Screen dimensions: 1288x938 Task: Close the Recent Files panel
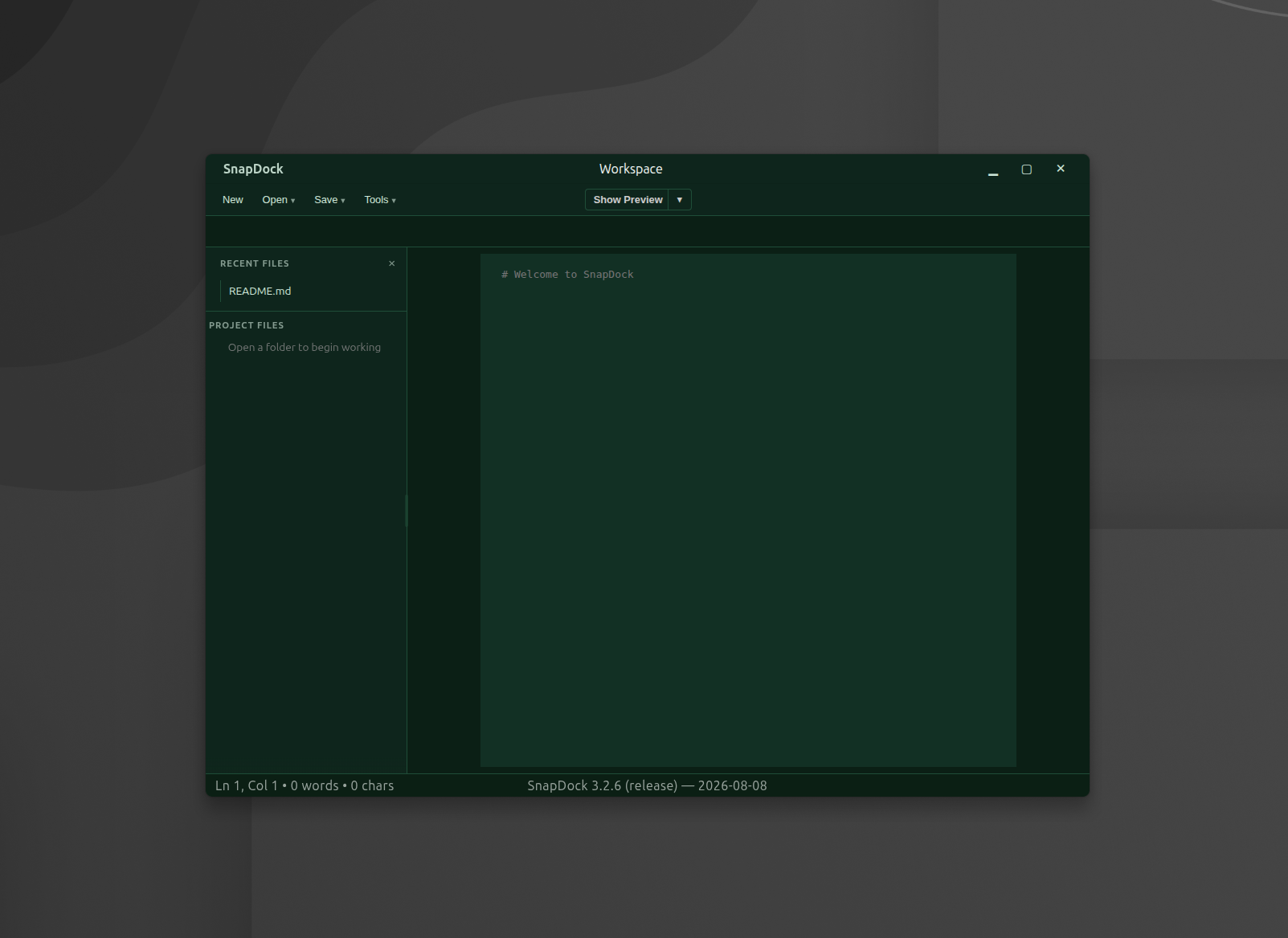(392, 263)
